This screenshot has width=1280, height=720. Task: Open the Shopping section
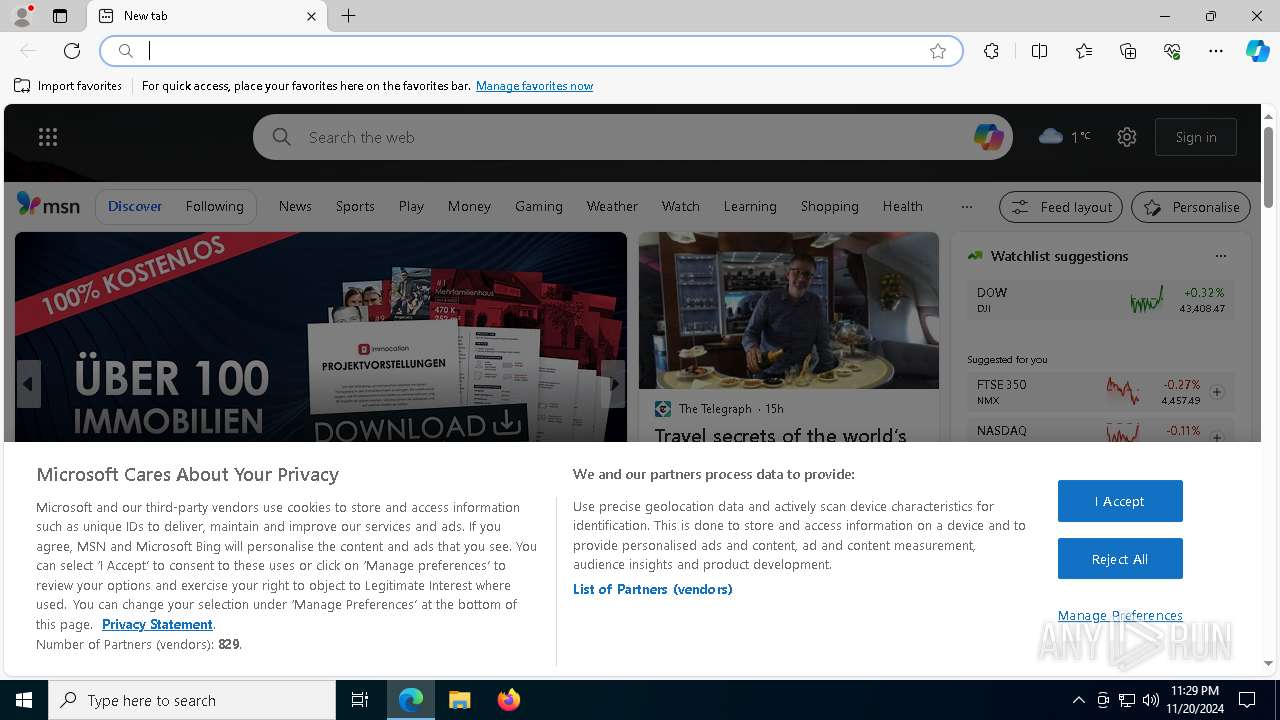(829, 206)
